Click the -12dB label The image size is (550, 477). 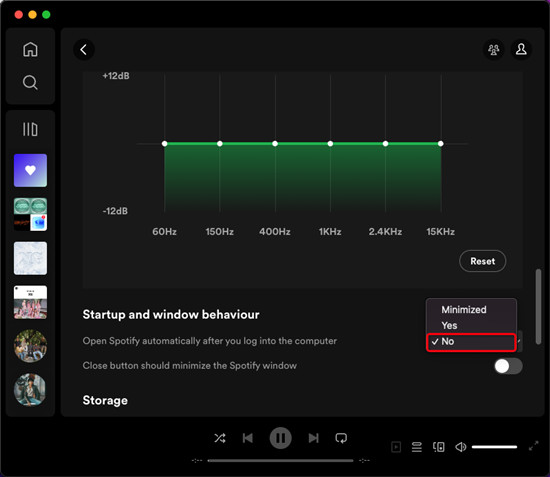[115, 211]
